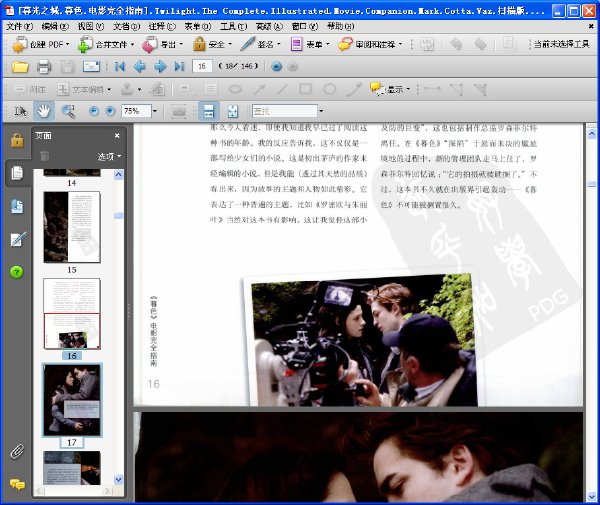Click the green help sidebar icon
The height and width of the screenshot is (505, 600).
pyautogui.click(x=16, y=272)
